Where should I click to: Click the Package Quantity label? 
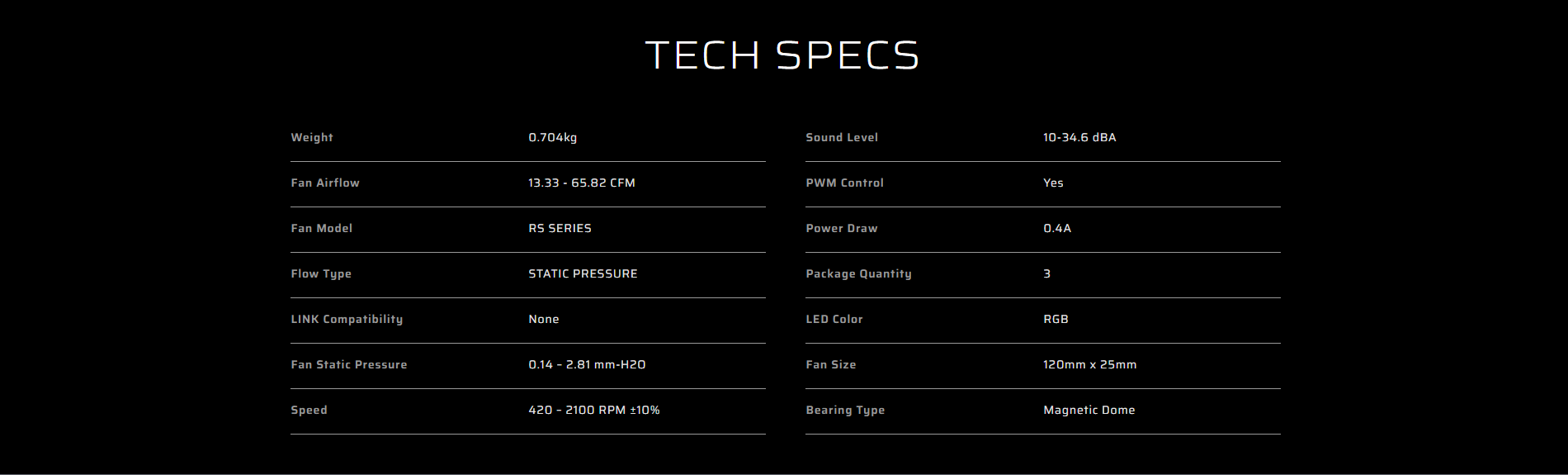(858, 273)
